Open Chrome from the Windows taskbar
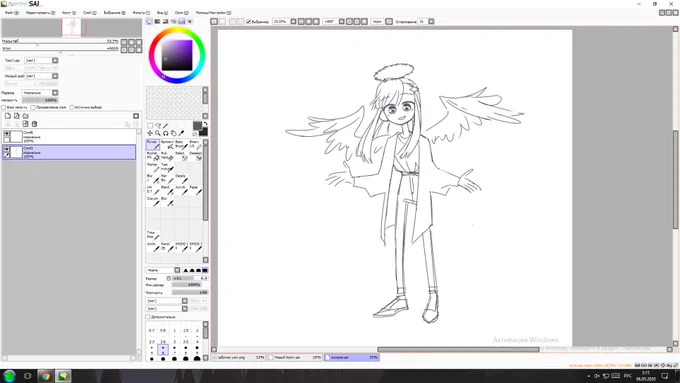680x383 pixels. coord(45,376)
